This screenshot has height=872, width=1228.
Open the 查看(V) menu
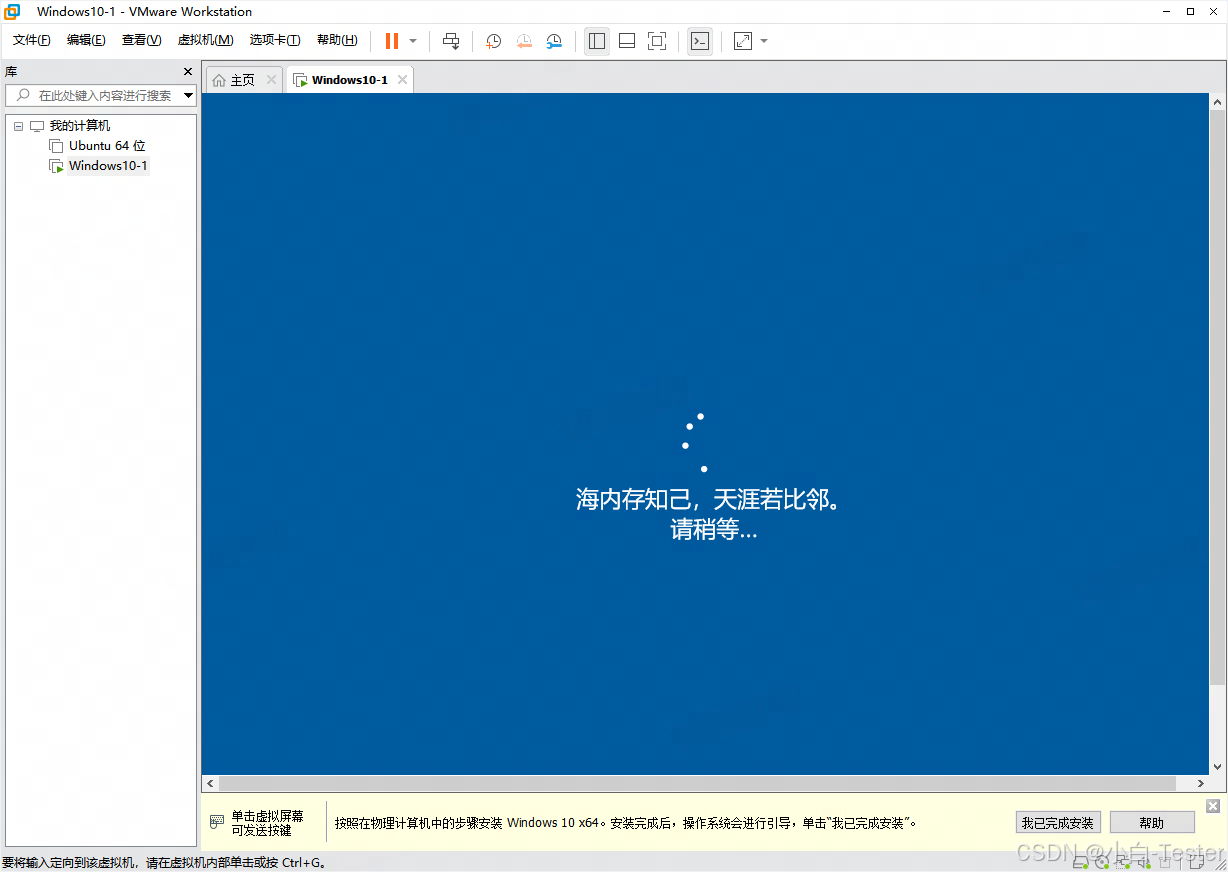tap(141, 40)
